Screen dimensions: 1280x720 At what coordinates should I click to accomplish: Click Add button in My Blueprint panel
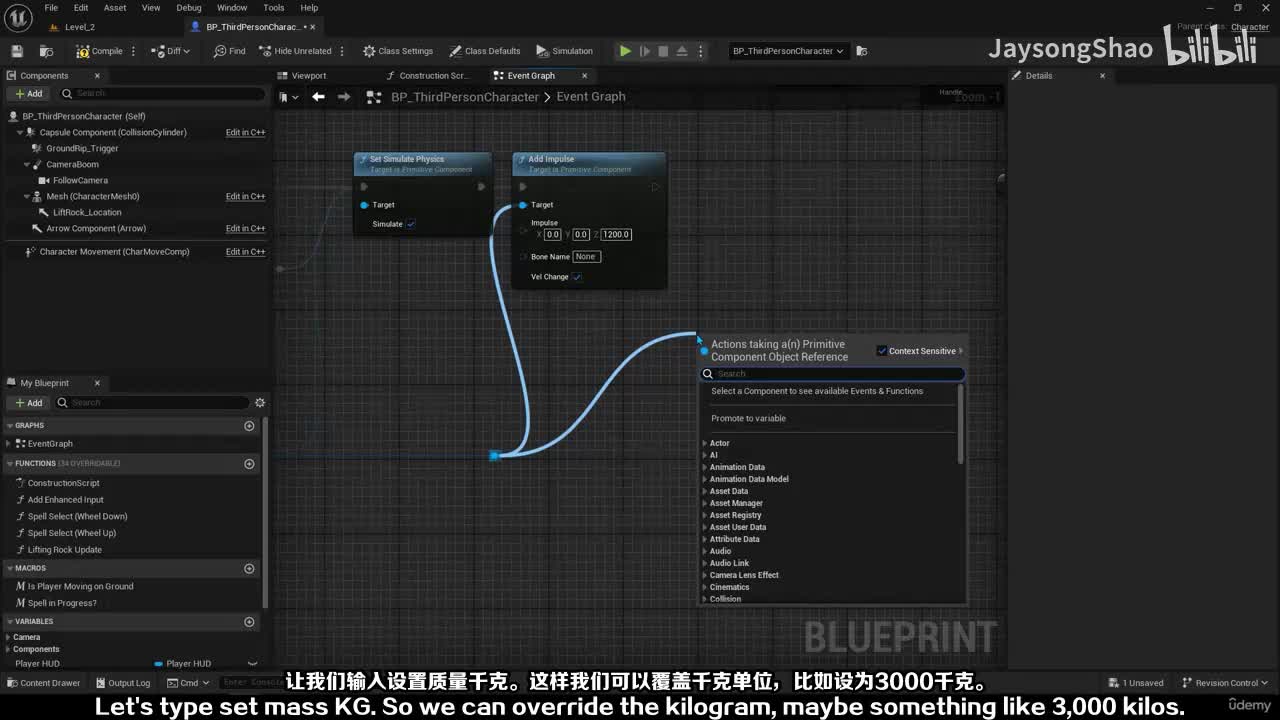pos(28,402)
